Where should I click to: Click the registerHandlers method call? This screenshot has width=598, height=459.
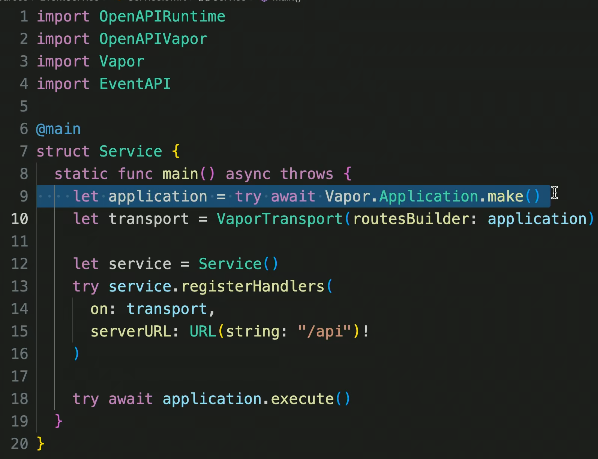(252, 286)
